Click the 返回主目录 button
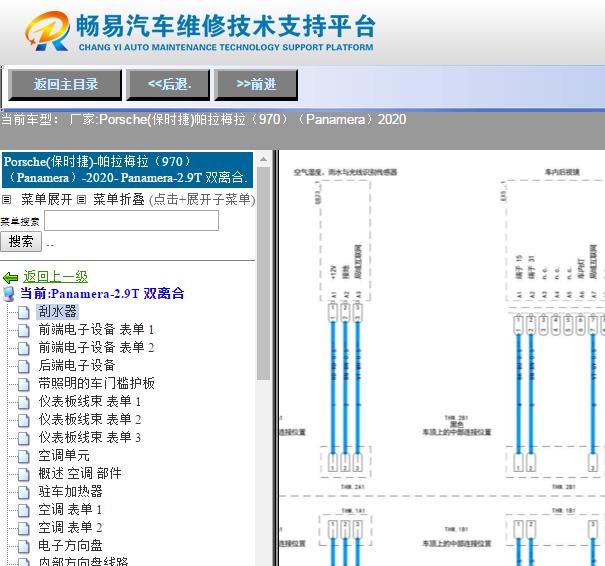 (65, 85)
